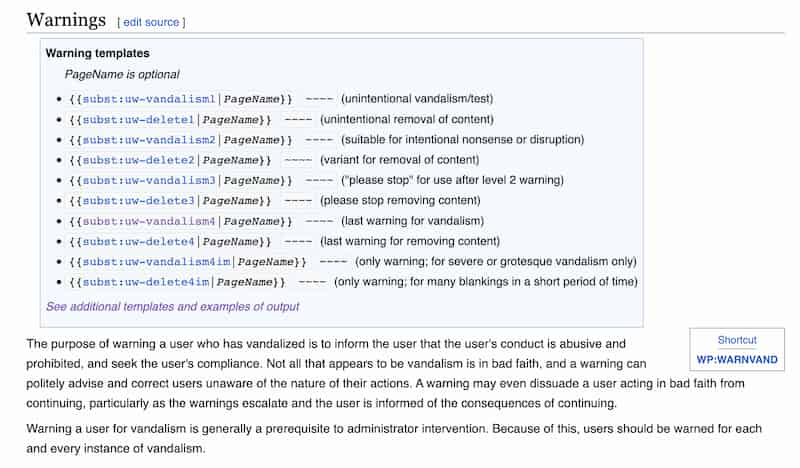Select the uw-vandalism3 template link

[149, 180]
